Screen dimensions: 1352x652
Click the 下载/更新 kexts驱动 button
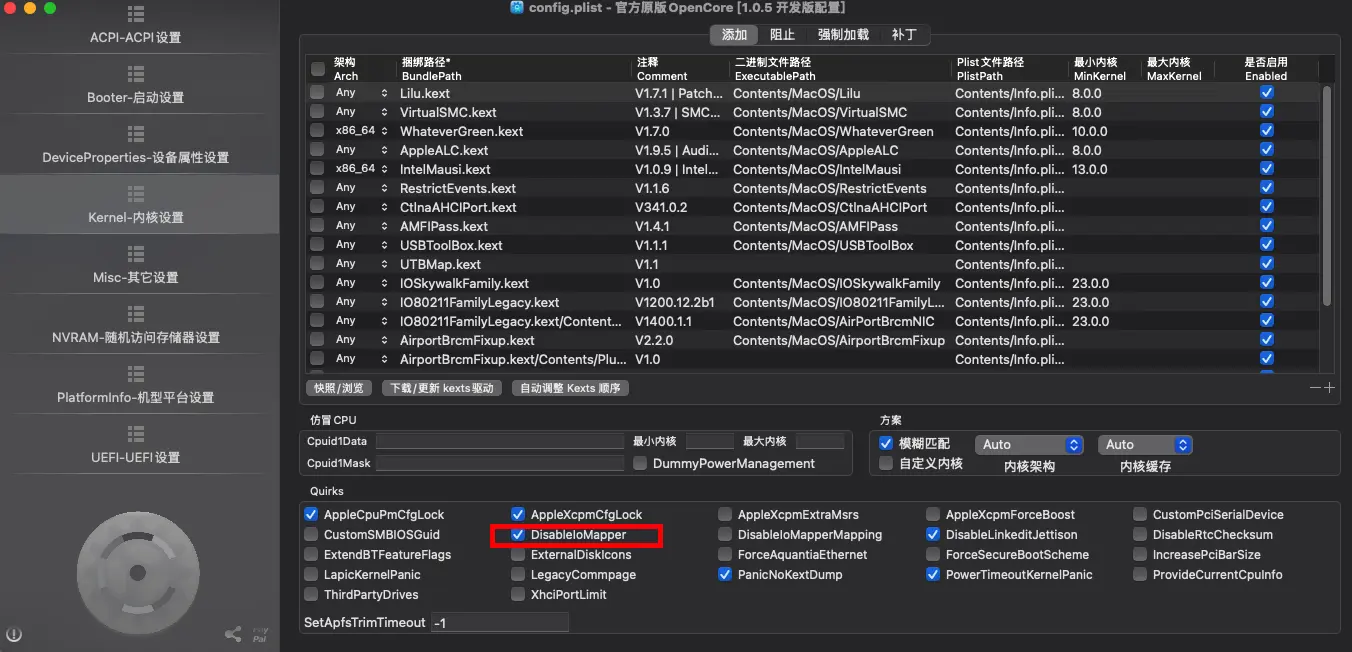tap(442, 388)
